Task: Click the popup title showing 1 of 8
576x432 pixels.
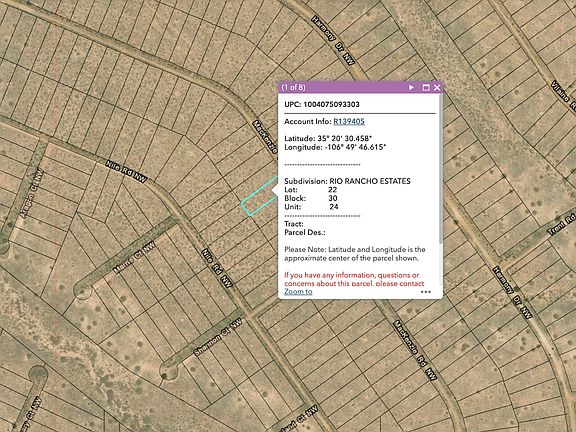Action: tap(293, 87)
